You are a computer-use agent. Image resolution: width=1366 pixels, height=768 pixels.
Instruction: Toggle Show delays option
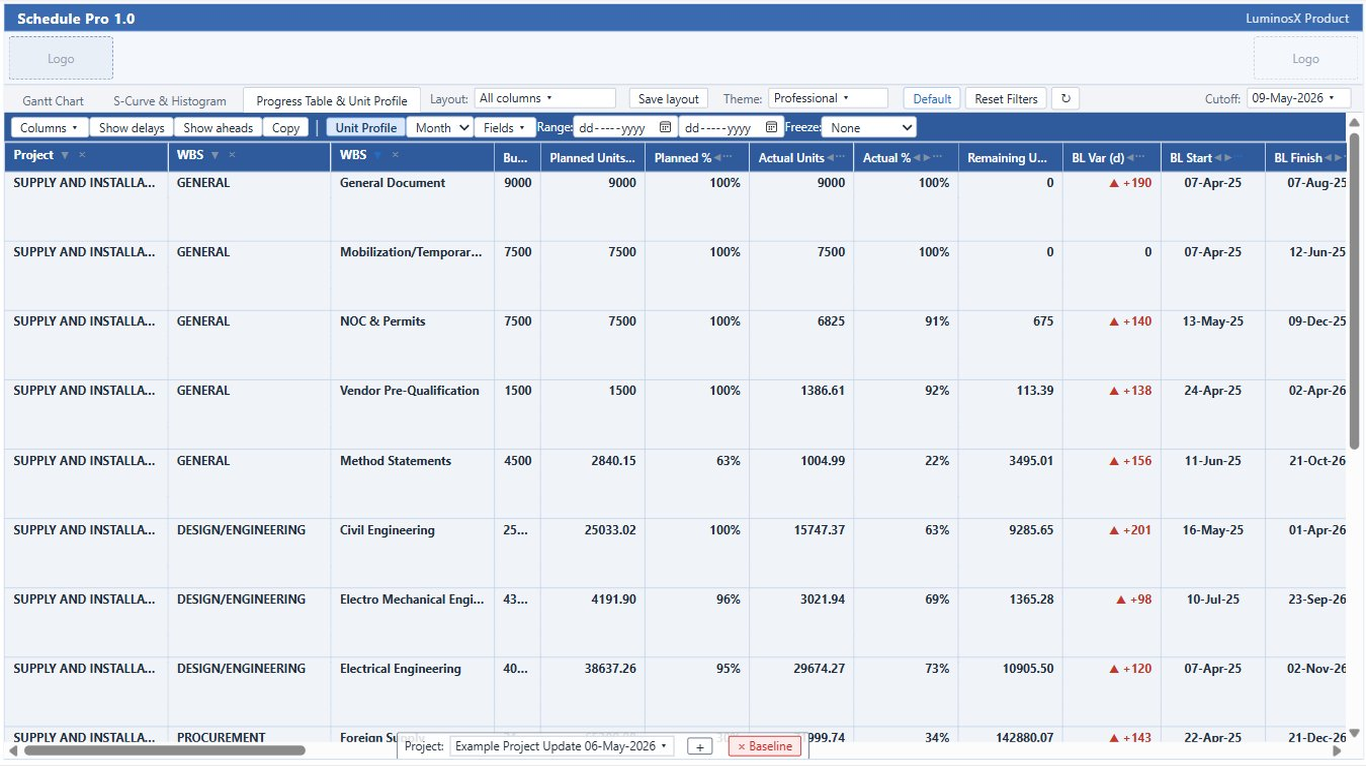(132, 128)
